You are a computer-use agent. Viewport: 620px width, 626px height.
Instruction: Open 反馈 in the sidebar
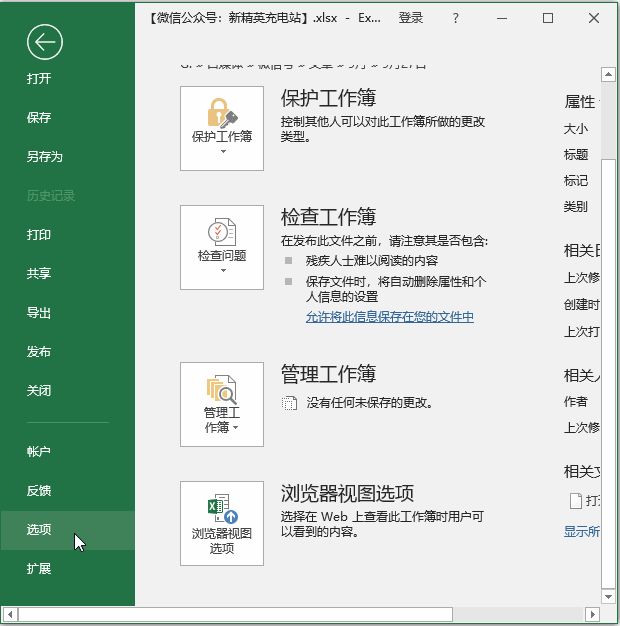click(39, 491)
